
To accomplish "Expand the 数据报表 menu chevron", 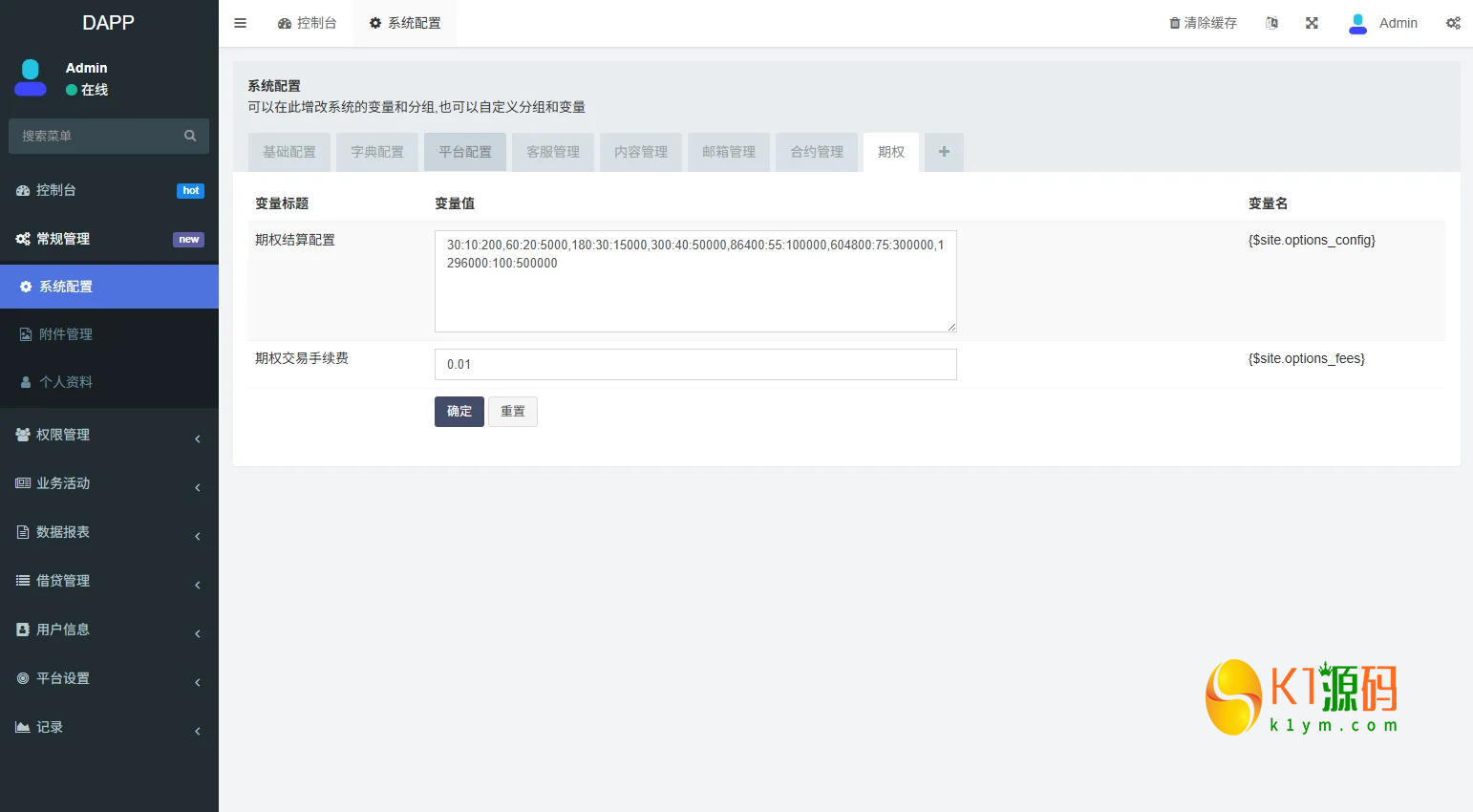I will coord(198,537).
